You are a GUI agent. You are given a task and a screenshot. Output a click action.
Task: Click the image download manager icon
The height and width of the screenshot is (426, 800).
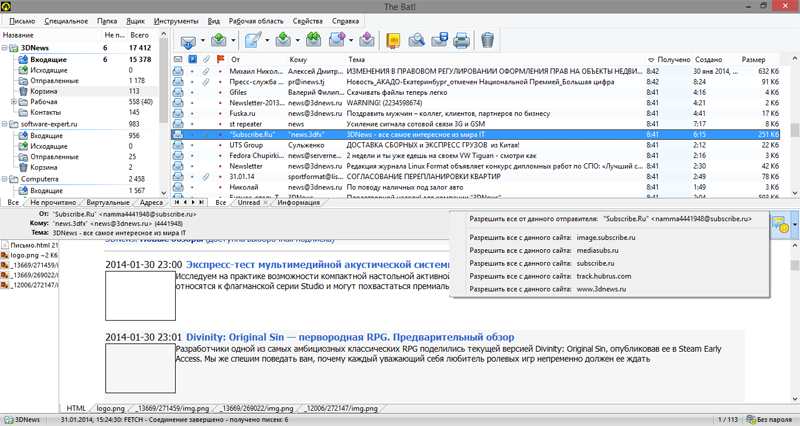click(x=780, y=224)
